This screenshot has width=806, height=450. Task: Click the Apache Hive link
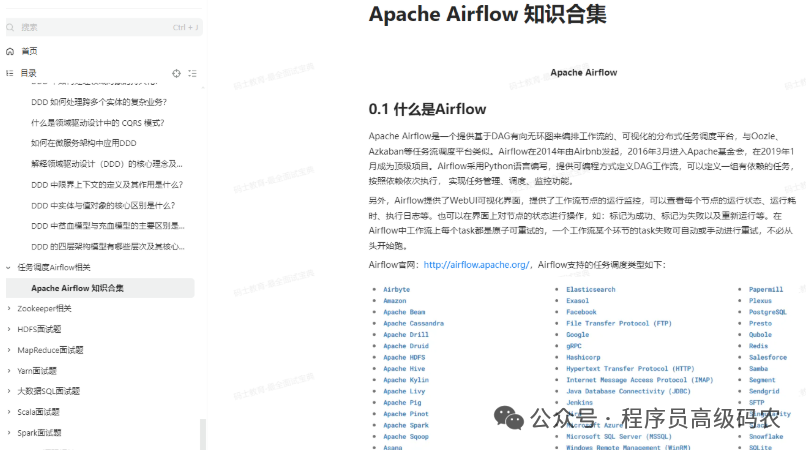click(404, 369)
